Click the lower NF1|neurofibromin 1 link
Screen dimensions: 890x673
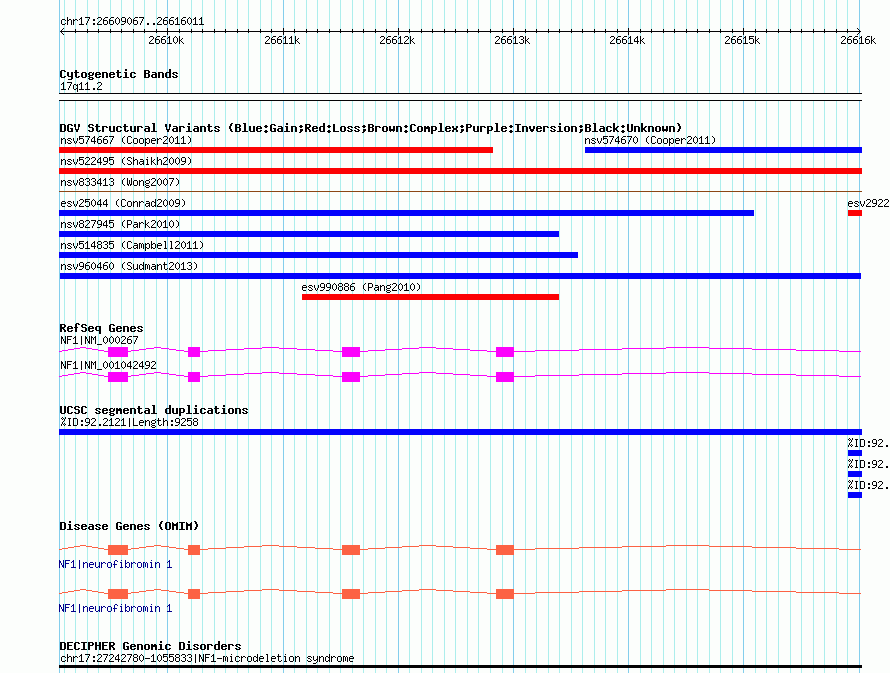coord(115,608)
